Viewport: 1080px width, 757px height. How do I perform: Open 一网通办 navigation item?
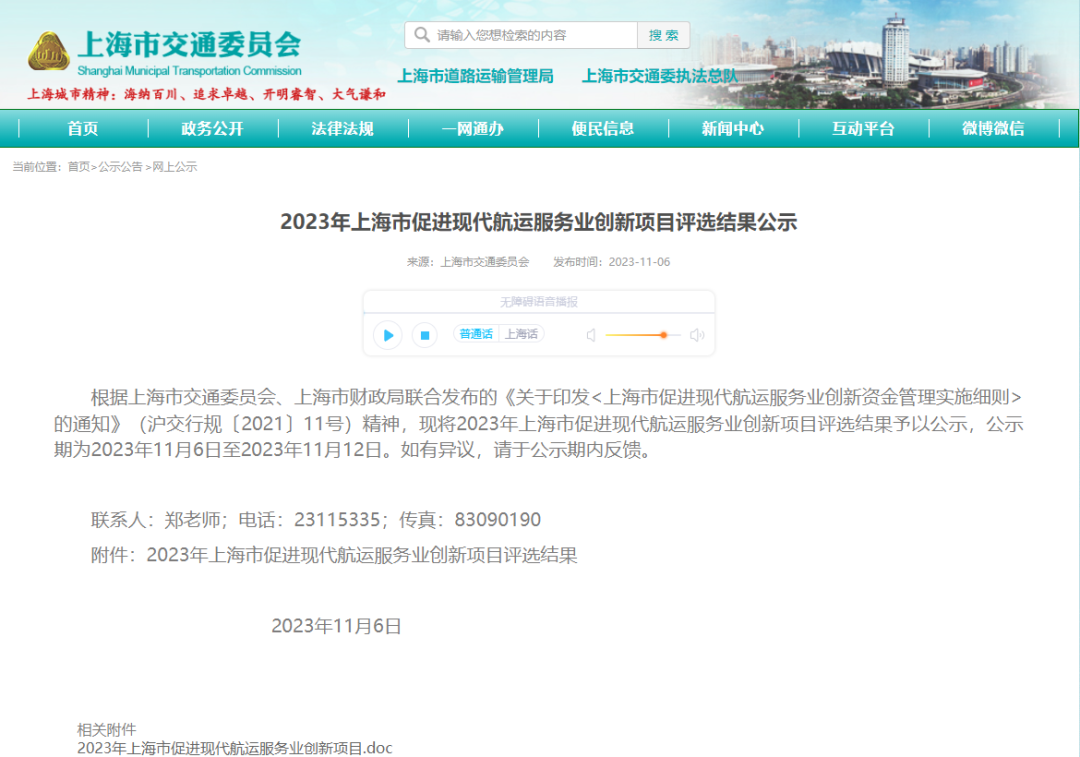(472, 128)
